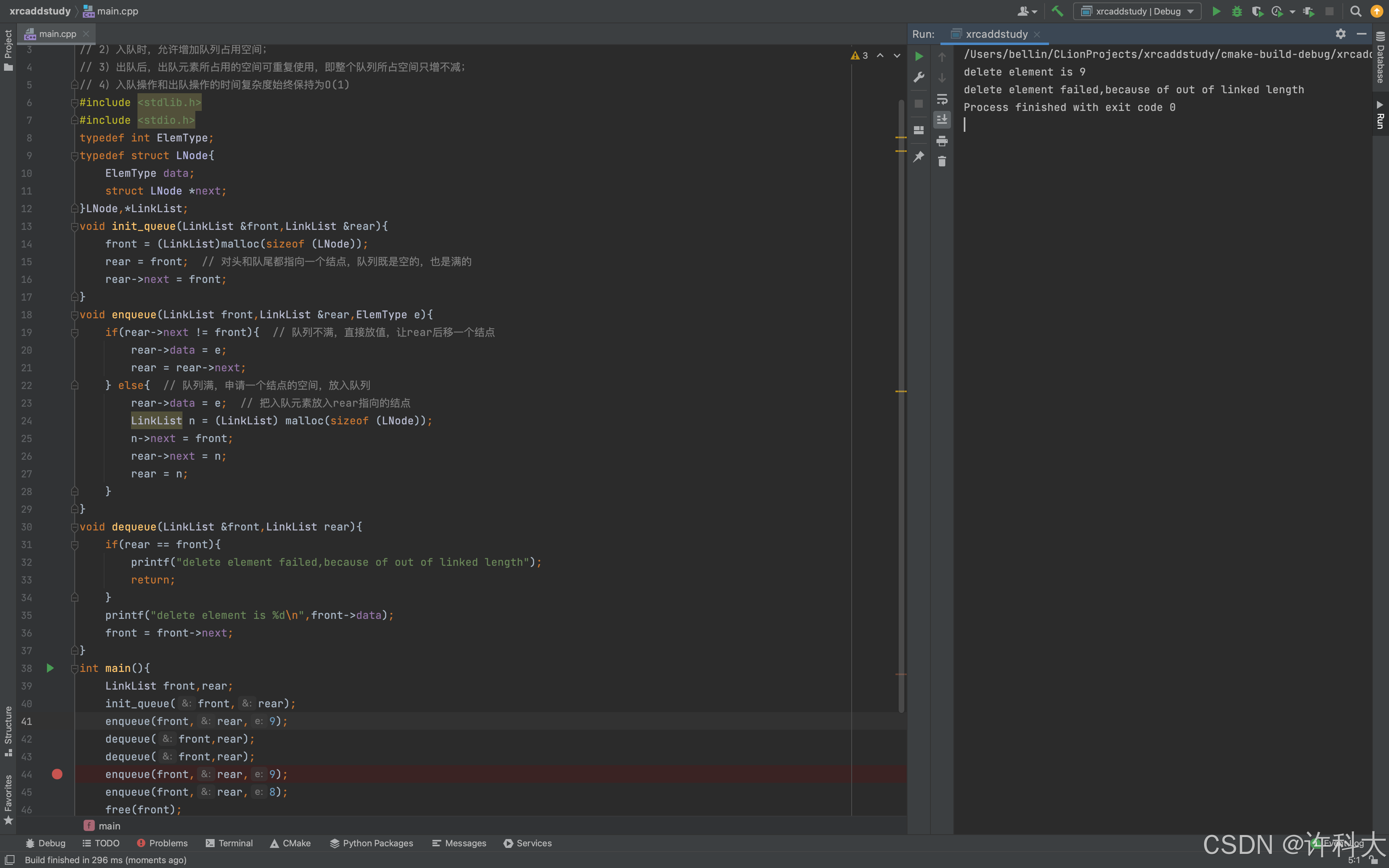Toggle scroll to end in console
Viewport: 1389px width, 868px height.
[942, 119]
